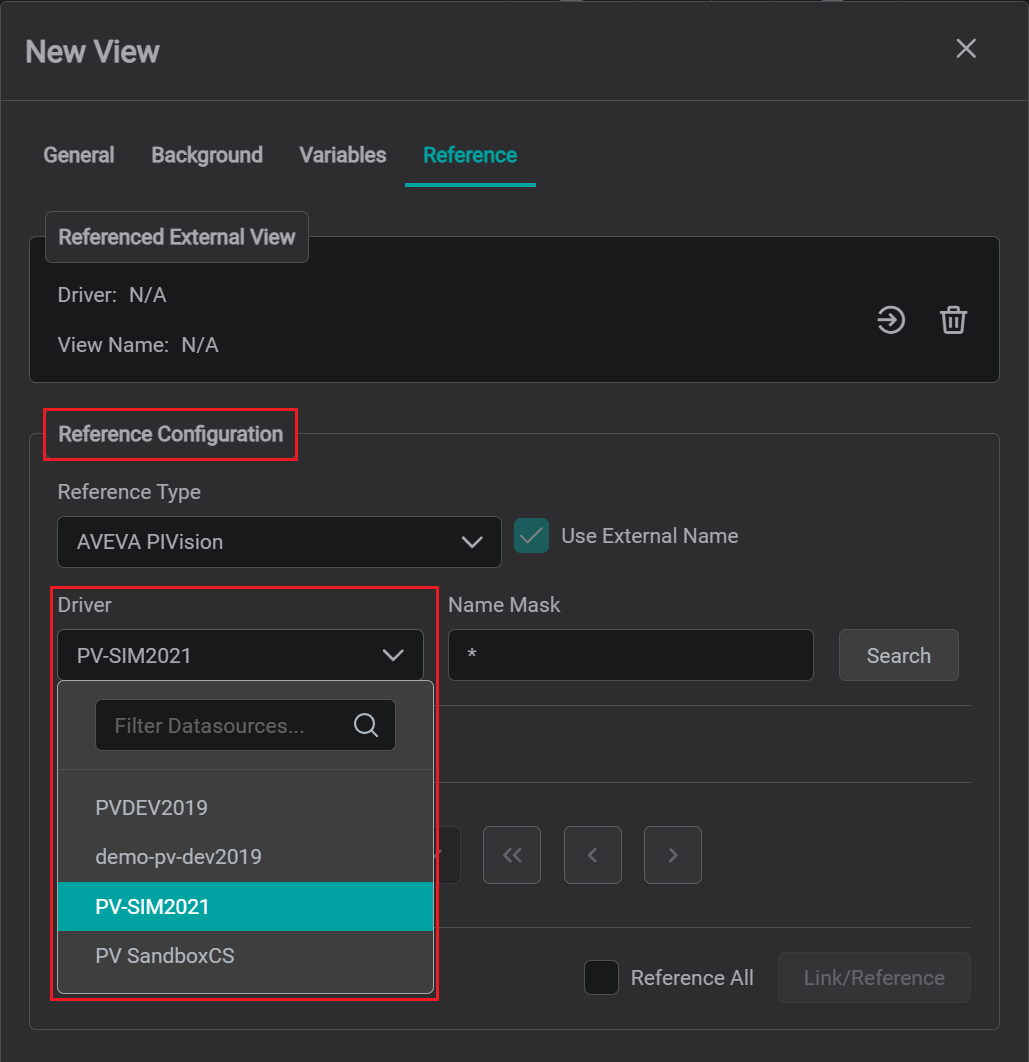Focus the Filter Datasources field

coord(245,725)
